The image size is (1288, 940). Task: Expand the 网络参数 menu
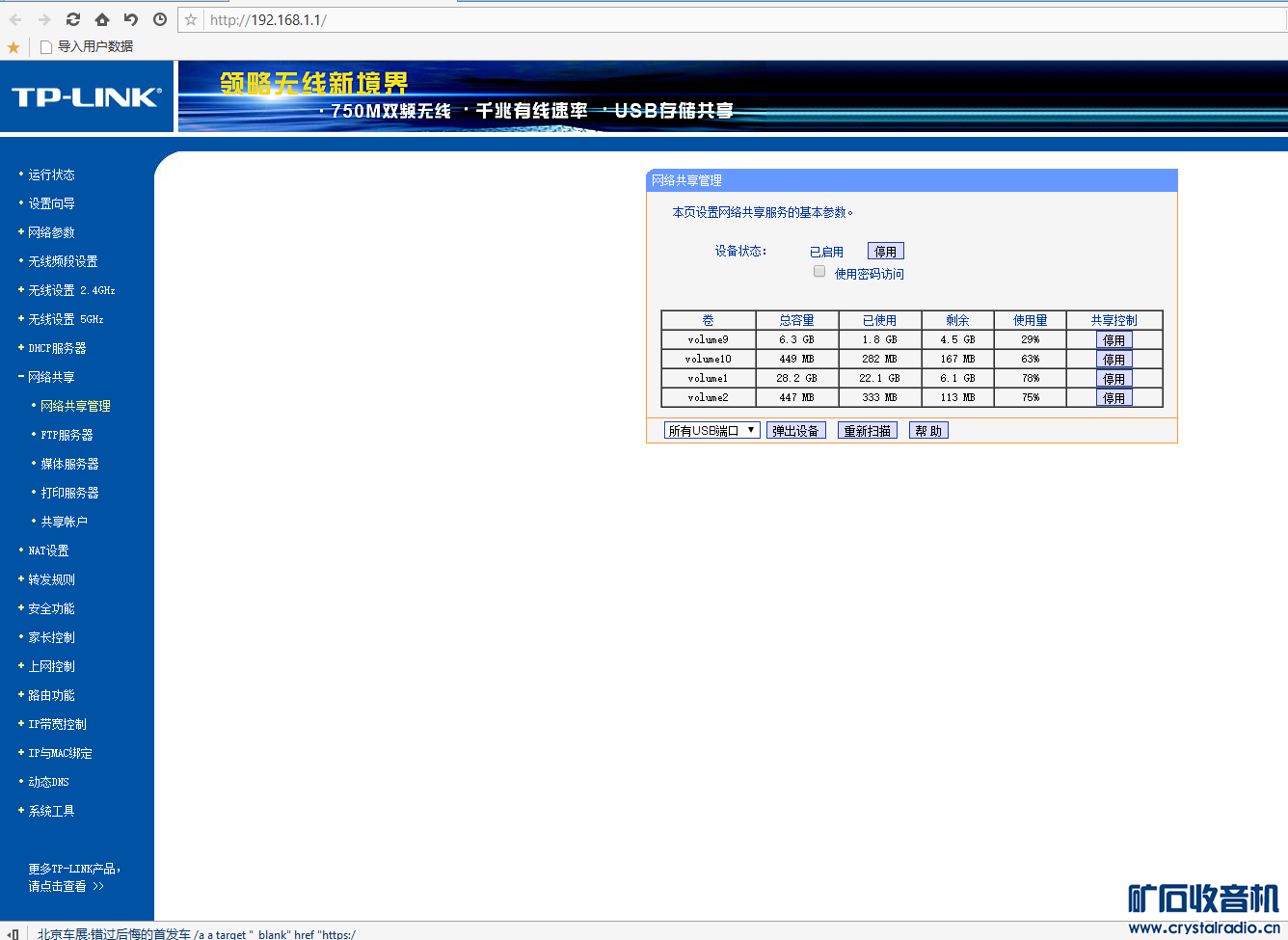click(x=51, y=232)
